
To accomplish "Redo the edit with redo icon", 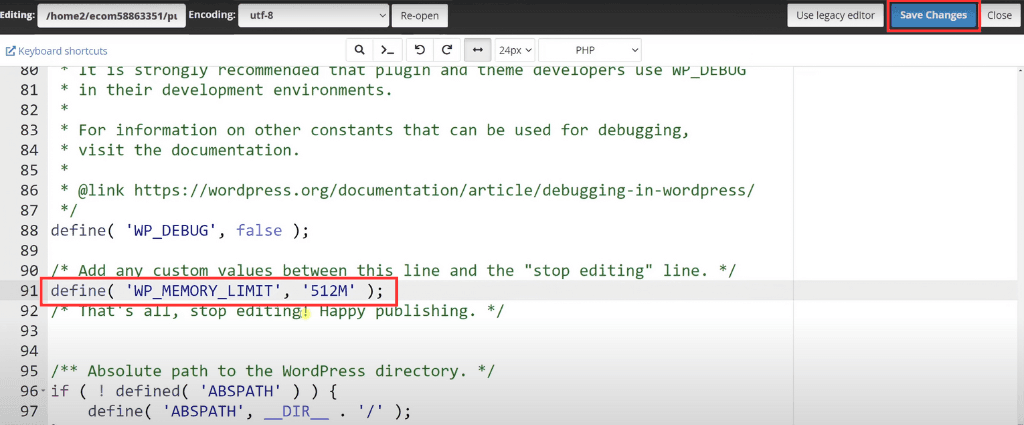I will pyautogui.click(x=447, y=50).
